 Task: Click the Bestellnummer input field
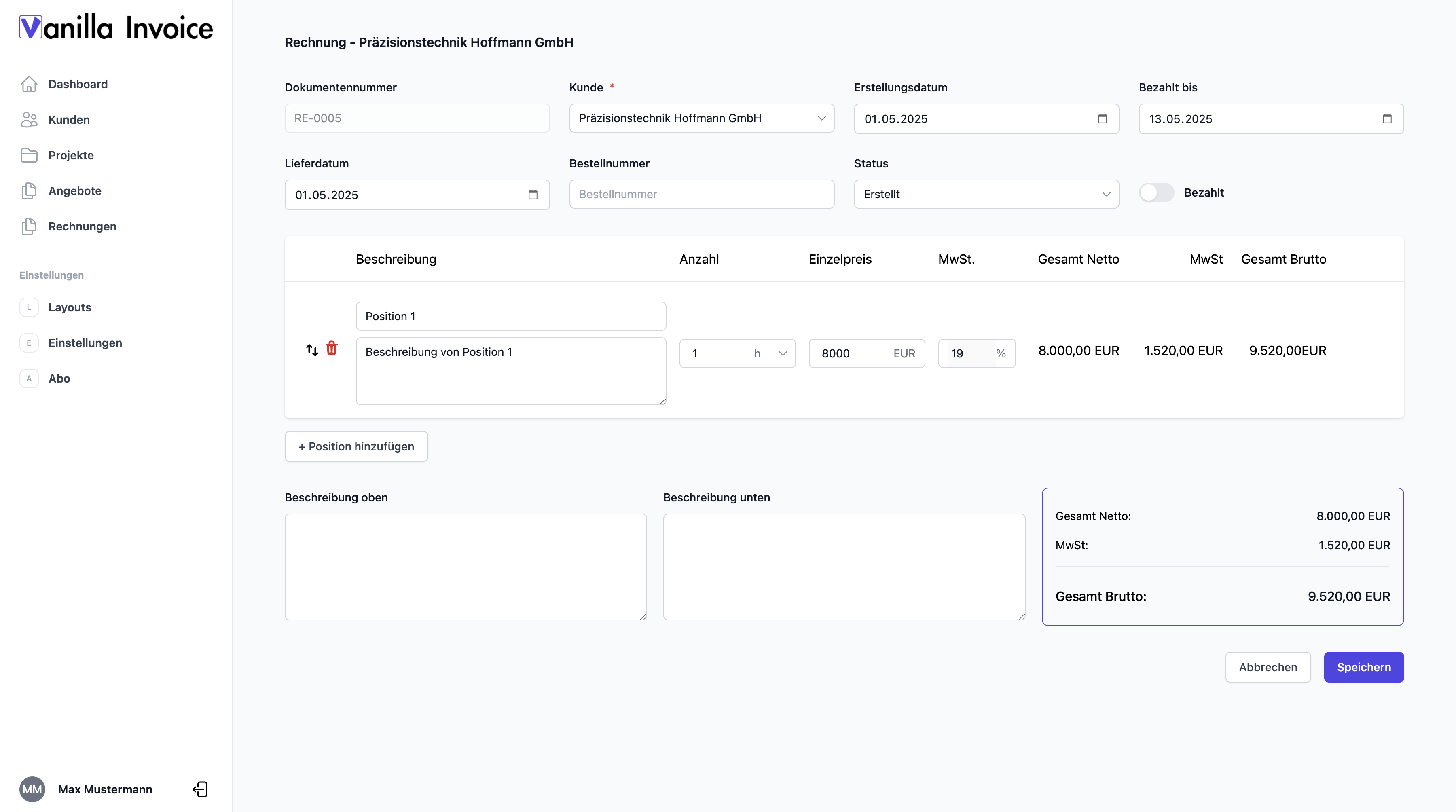coord(701,195)
